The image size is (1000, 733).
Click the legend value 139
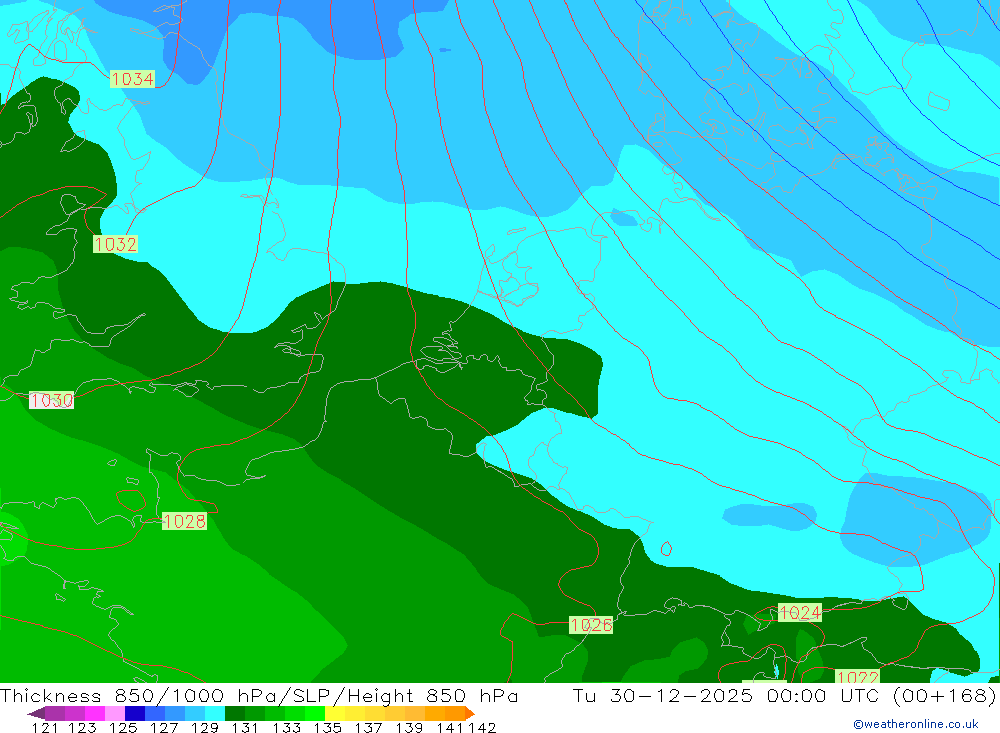click(409, 728)
